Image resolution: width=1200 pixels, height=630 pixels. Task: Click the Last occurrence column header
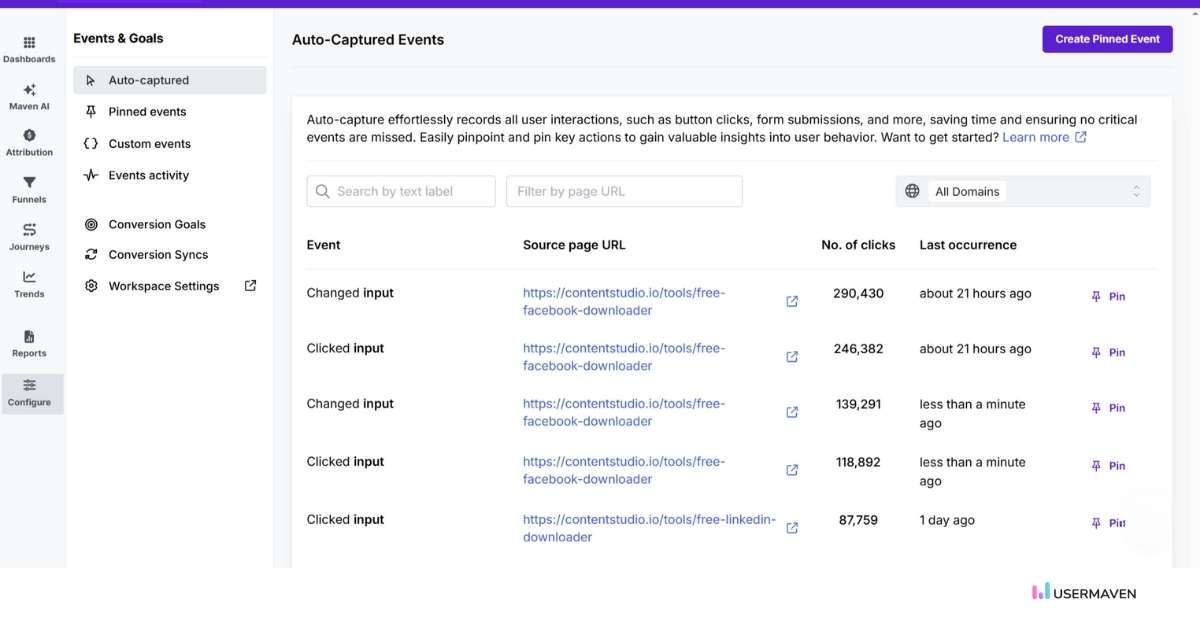[x=968, y=245]
